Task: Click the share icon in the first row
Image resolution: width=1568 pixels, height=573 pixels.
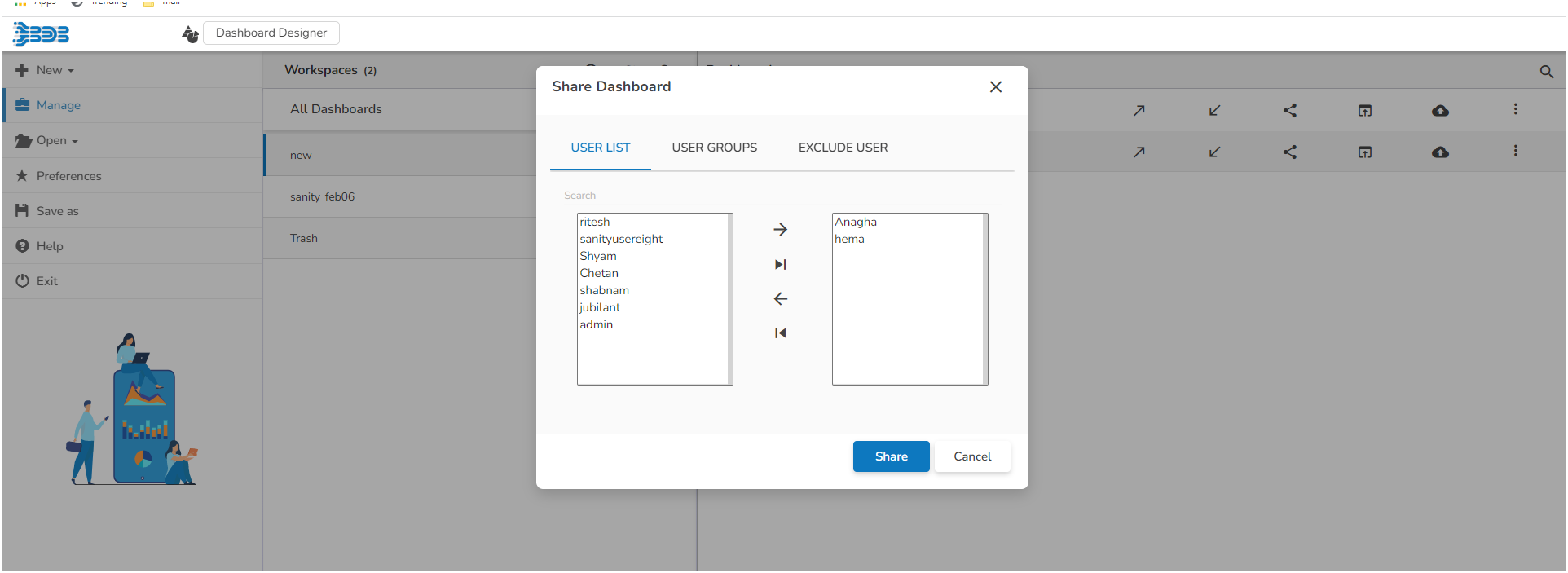Action: click(x=1289, y=111)
